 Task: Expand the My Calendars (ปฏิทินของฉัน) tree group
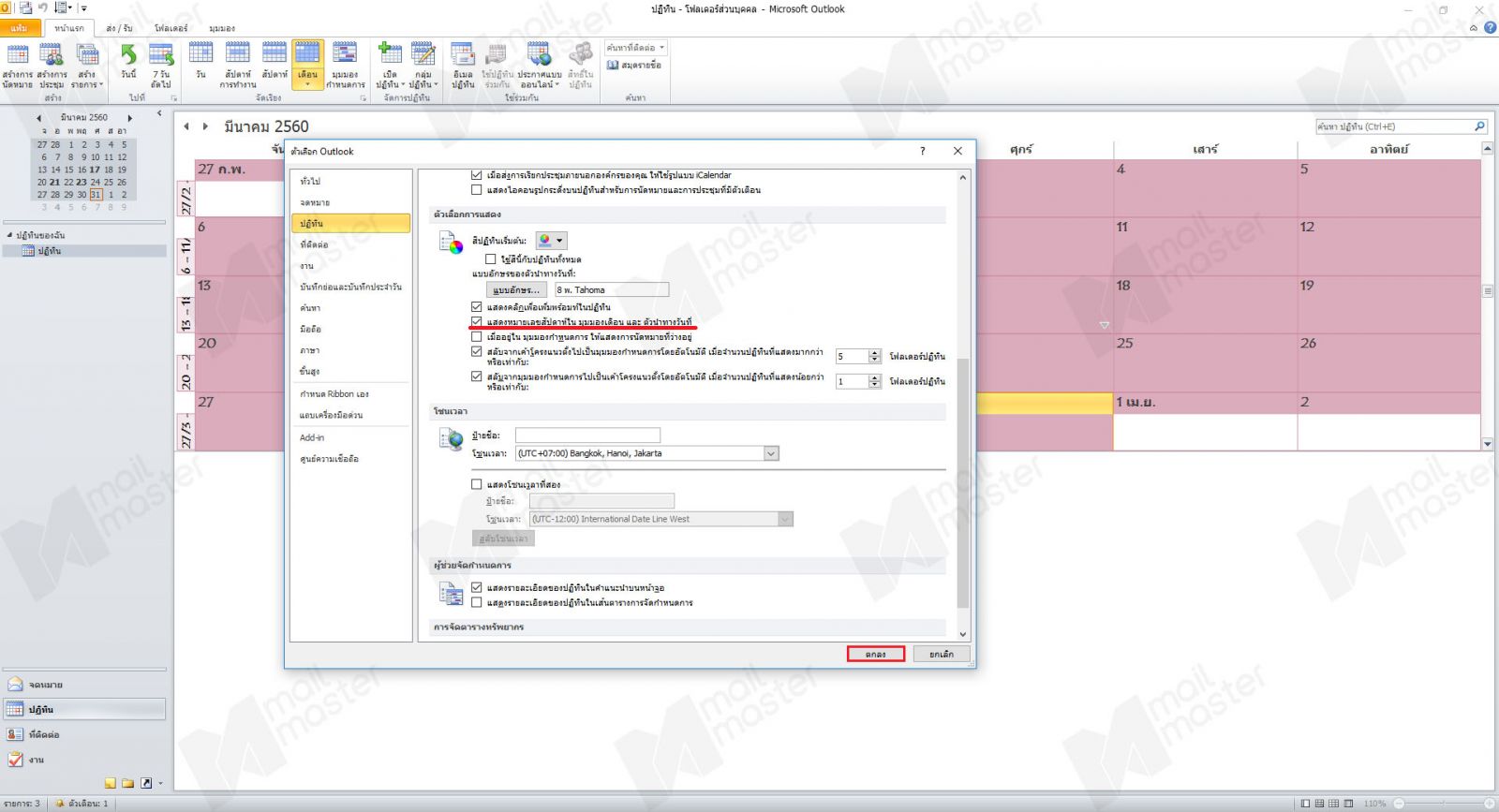click(10, 235)
